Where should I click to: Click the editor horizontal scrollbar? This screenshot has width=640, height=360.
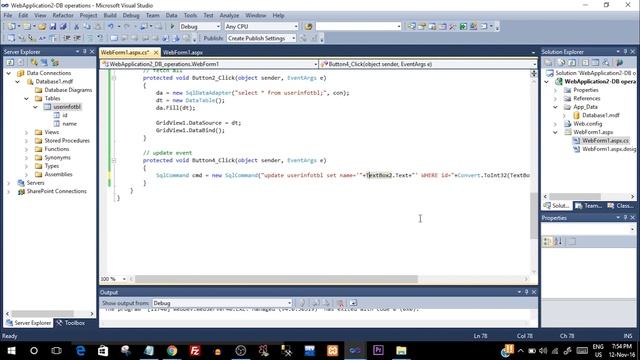pyautogui.click(x=276, y=279)
